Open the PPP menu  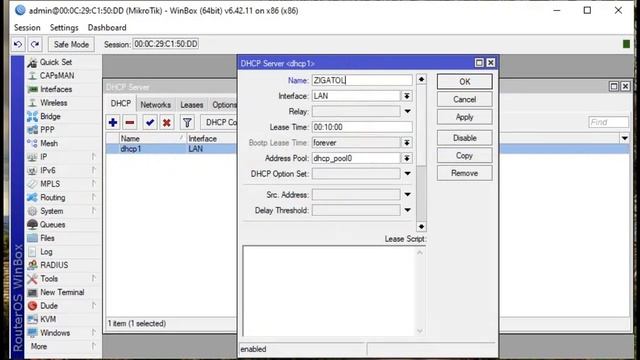47,130
